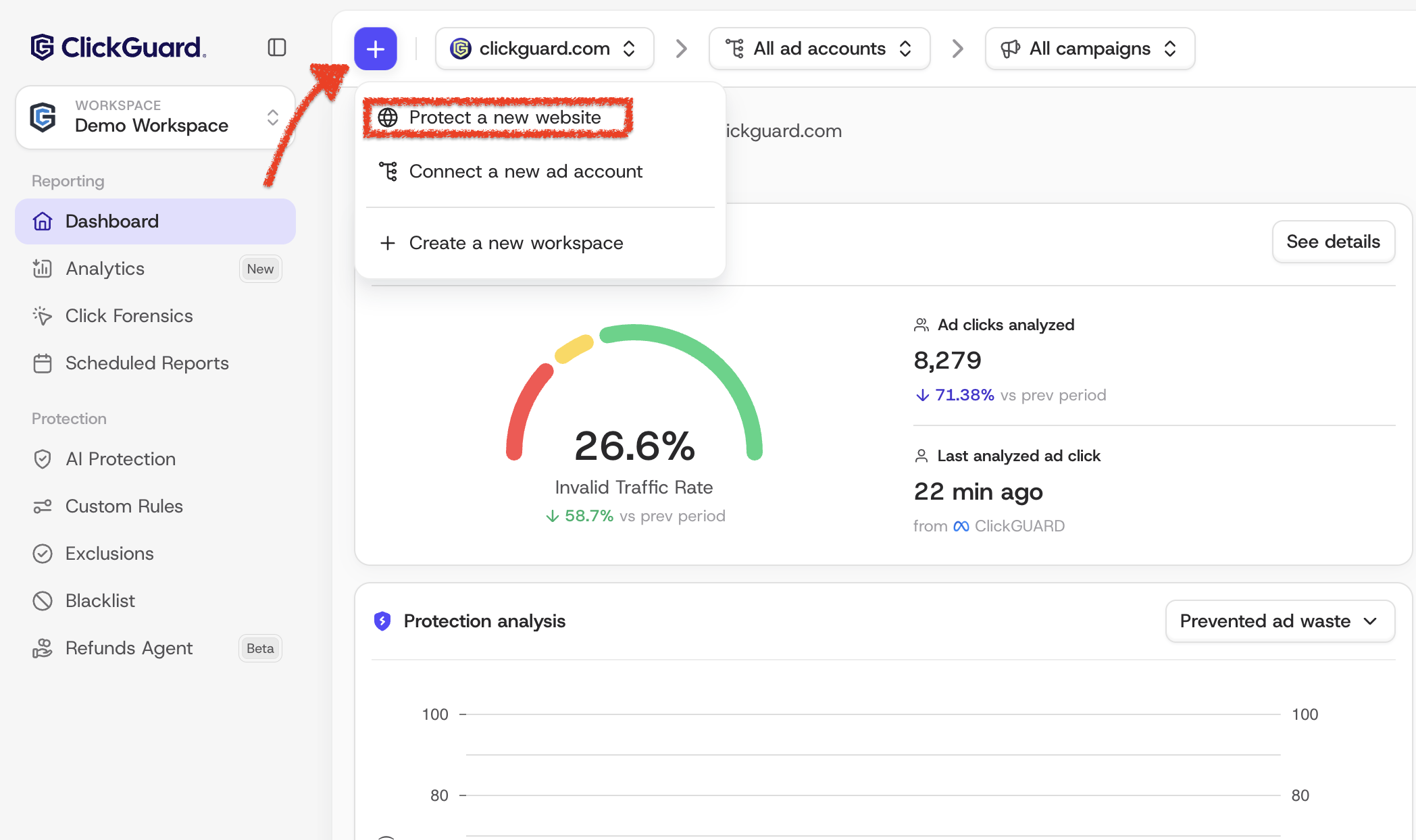This screenshot has height=840, width=1416.
Task: Click the 71.38% vs prev period text
Action: point(1011,395)
